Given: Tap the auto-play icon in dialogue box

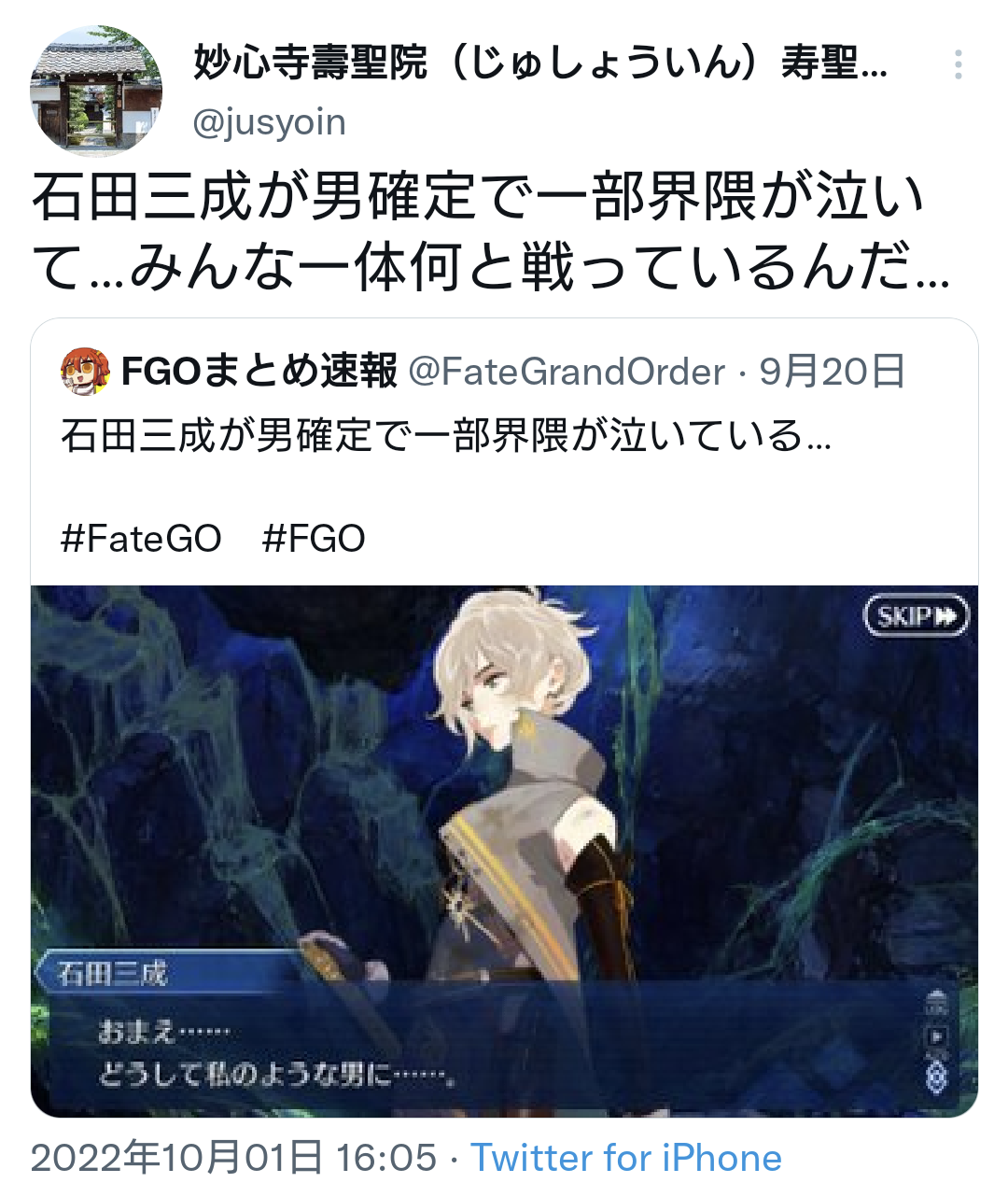Looking at the screenshot, I should (937, 1036).
